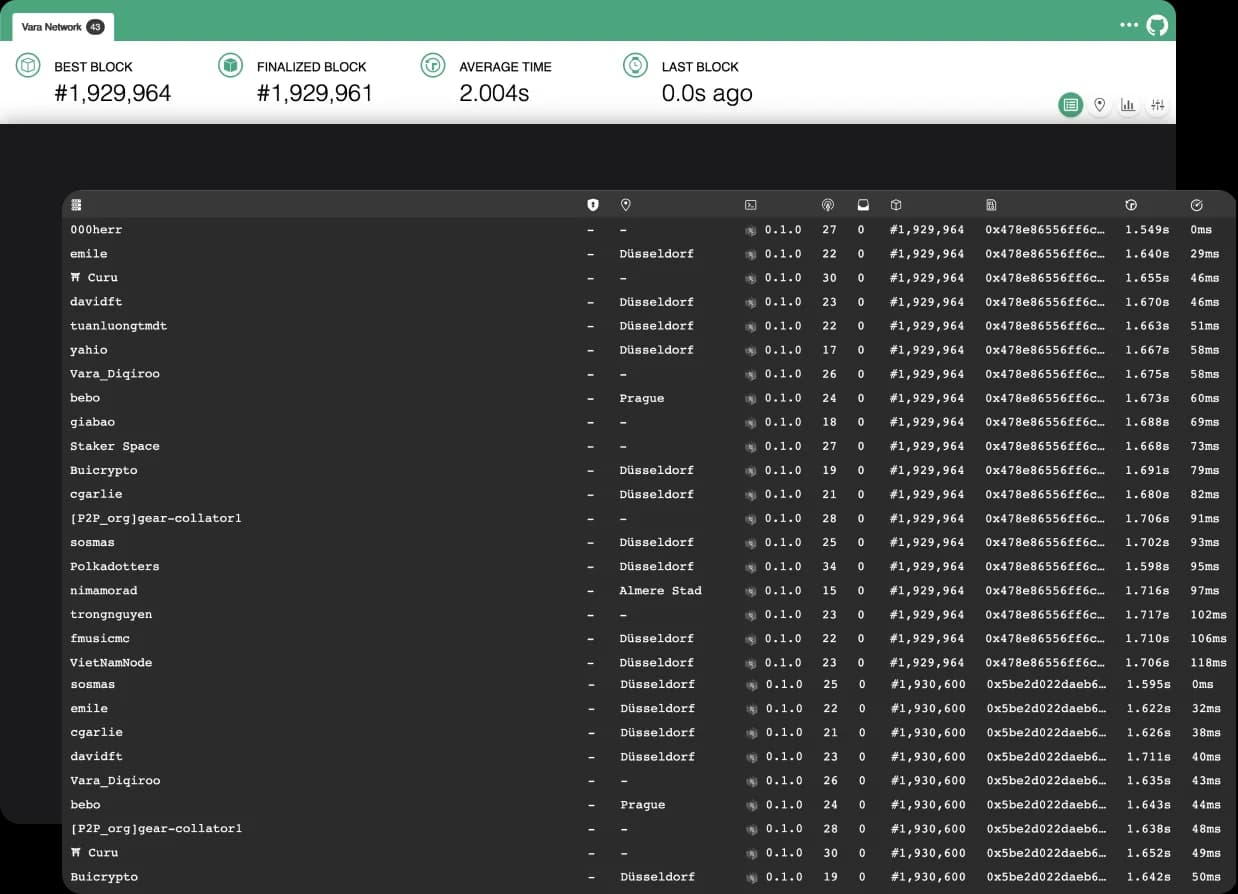
Task: Sort by transactions in queue icon
Action: (863, 205)
